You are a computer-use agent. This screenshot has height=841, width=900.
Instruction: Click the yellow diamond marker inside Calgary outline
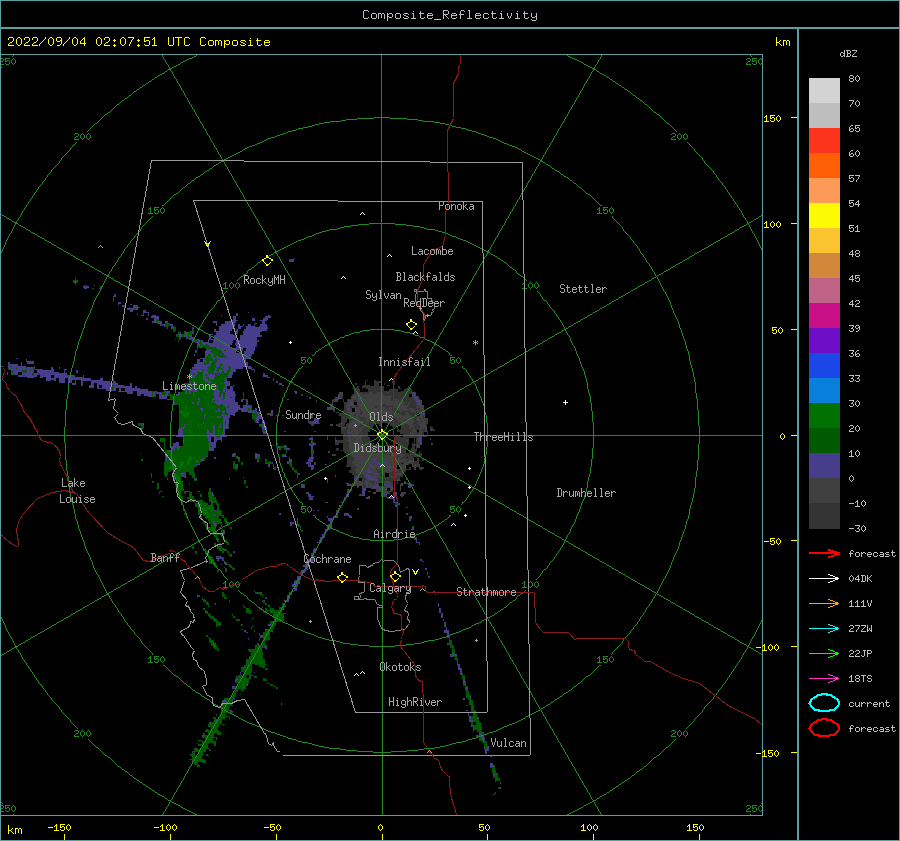coord(395,576)
